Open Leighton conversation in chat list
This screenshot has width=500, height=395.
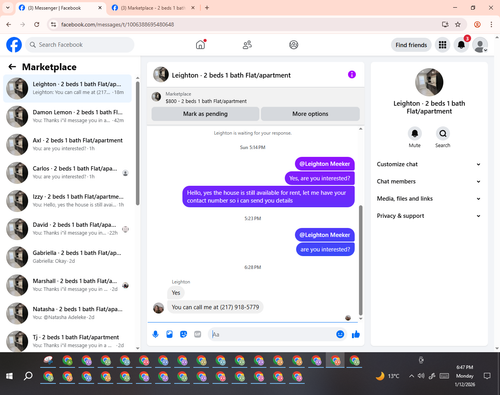(68, 88)
